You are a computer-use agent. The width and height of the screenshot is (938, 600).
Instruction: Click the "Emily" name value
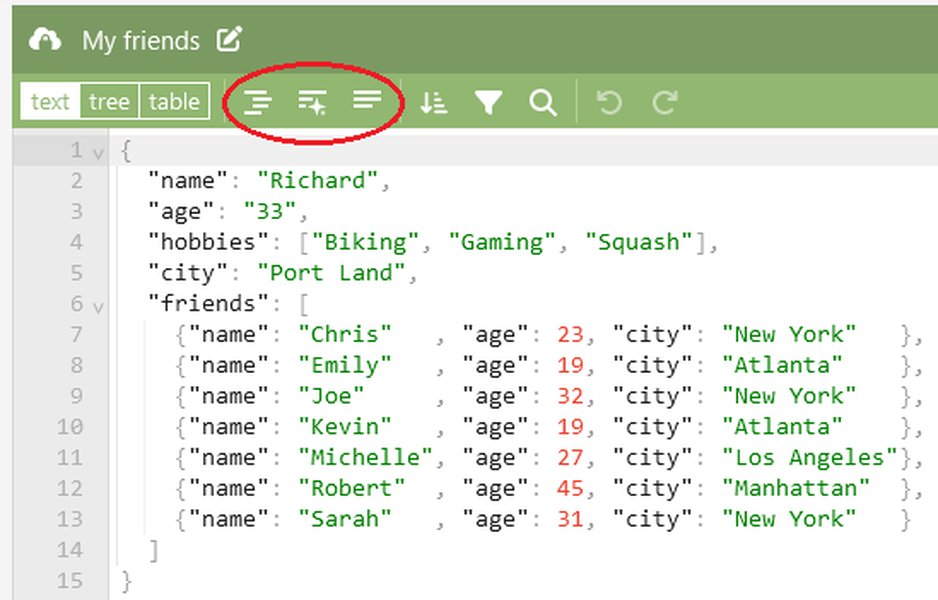(x=345, y=365)
